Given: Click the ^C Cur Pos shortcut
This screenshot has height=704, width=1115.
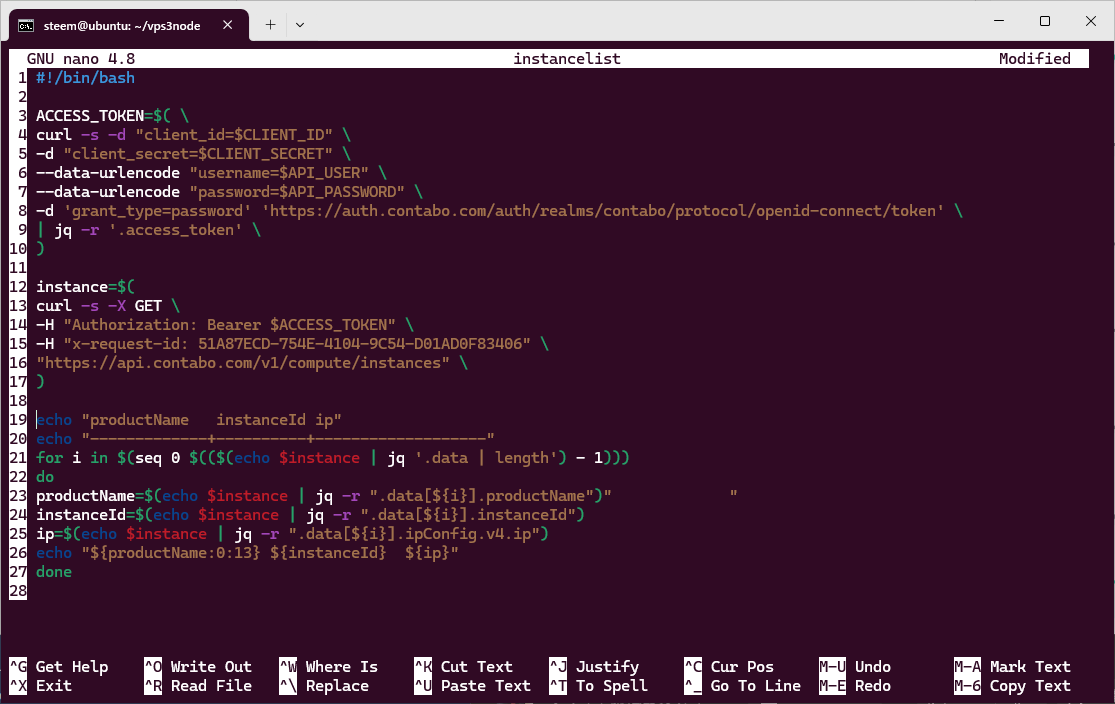Looking at the screenshot, I should point(729,667).
